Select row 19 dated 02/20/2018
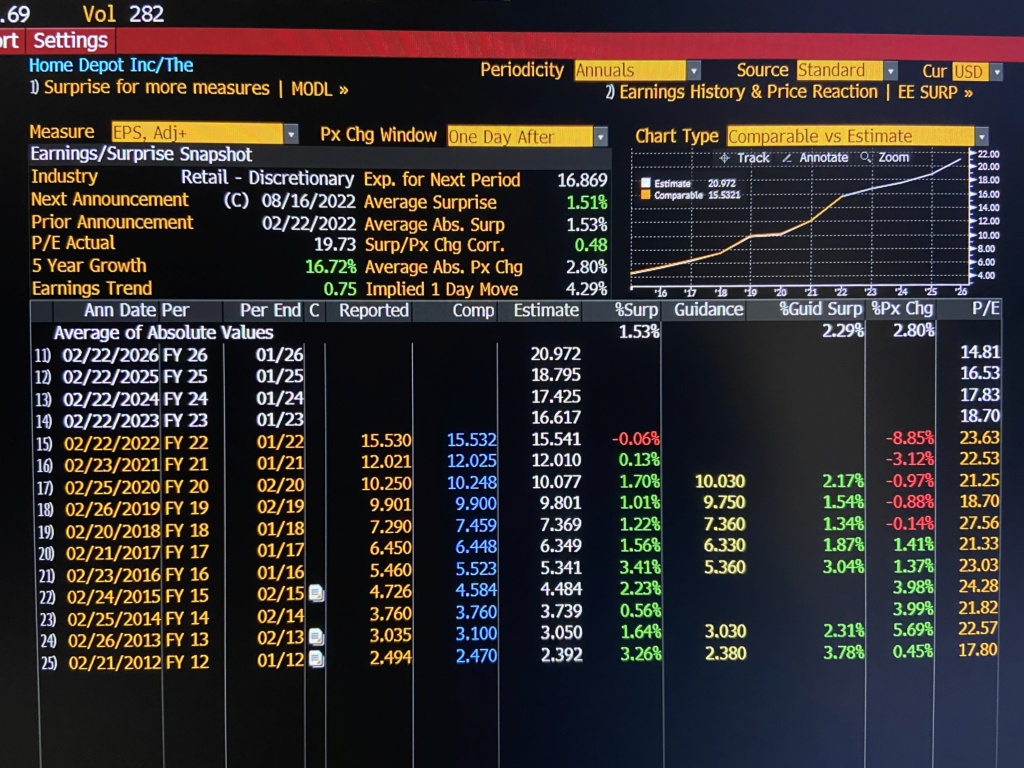Image resolution: width=1024 pixels, height=768 pixels. [516, 528]
